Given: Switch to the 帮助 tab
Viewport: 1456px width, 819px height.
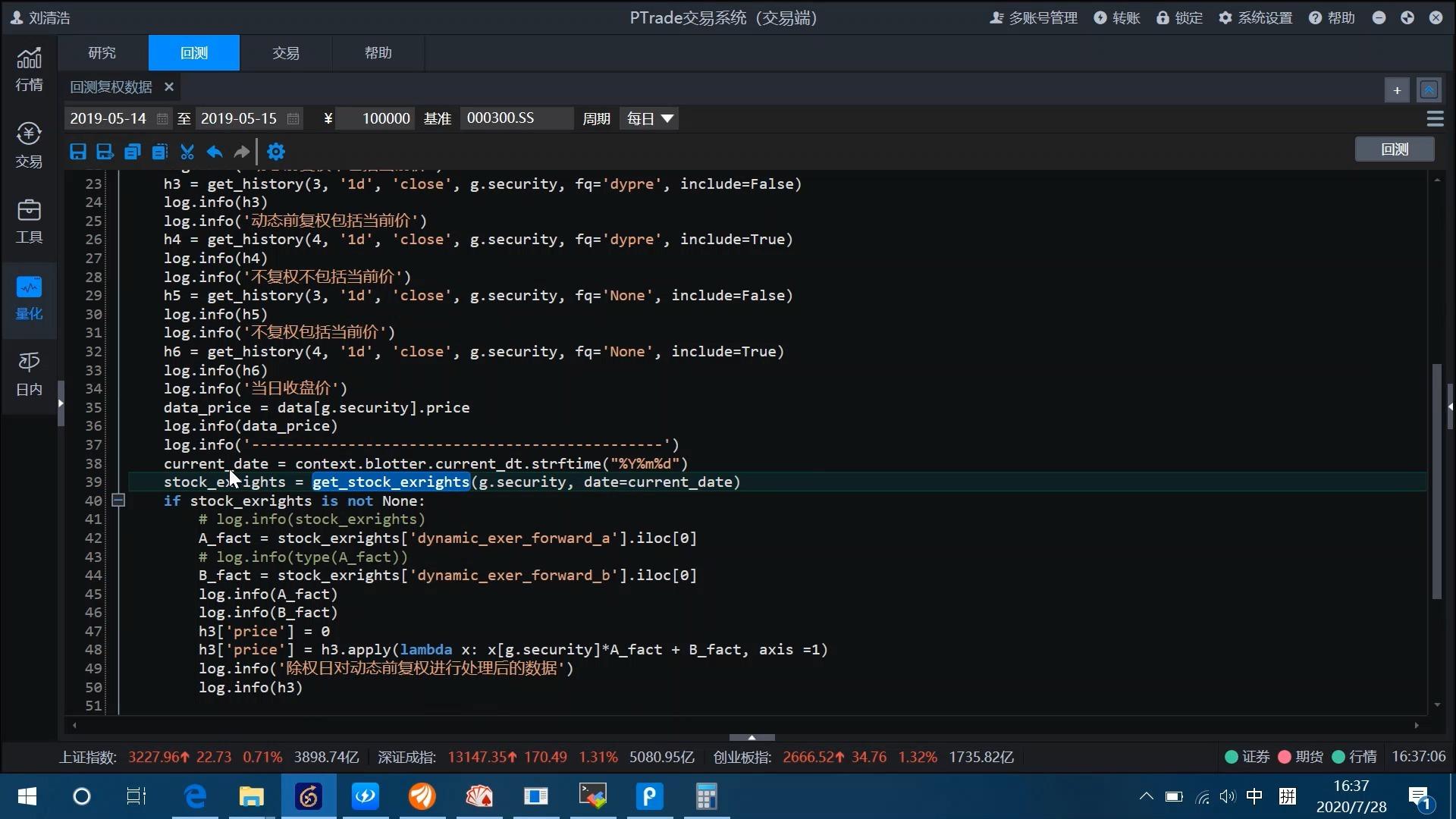Looking at the screenshot, I should pyautogui.click(x=378, y=52).
